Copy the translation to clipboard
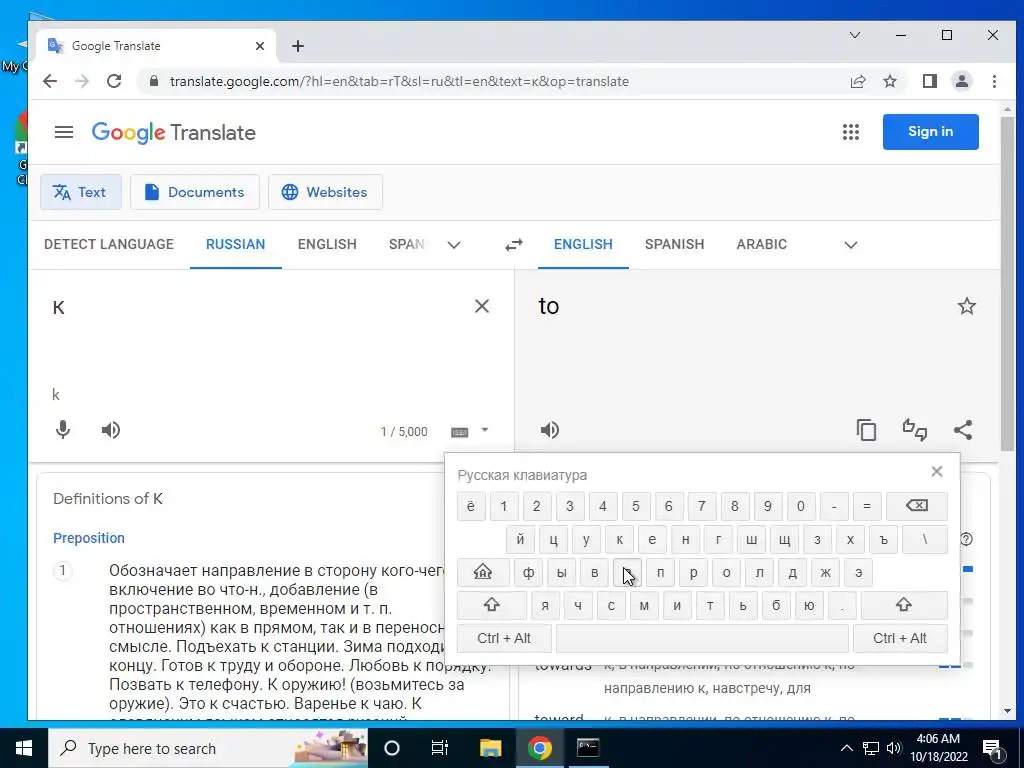Screen dimensions: 1024x768 (867, 430)
